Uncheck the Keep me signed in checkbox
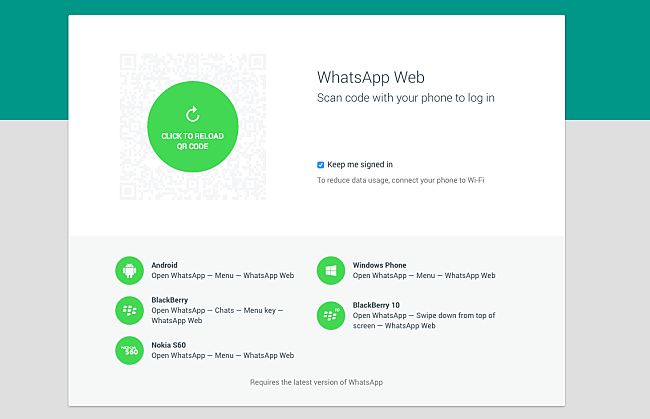Image resolution: width=650 pixels, height=419 pixels. [x=320, y=165]
